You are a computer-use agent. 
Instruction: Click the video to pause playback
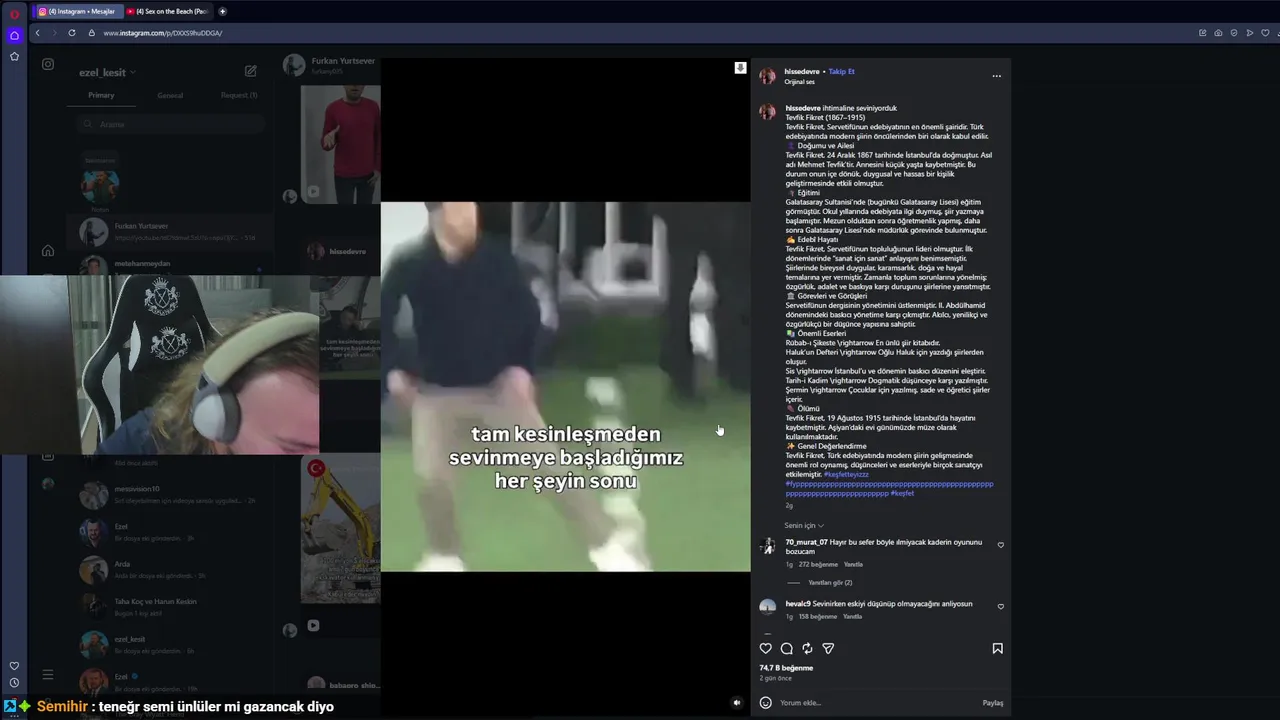coord(565,387)
